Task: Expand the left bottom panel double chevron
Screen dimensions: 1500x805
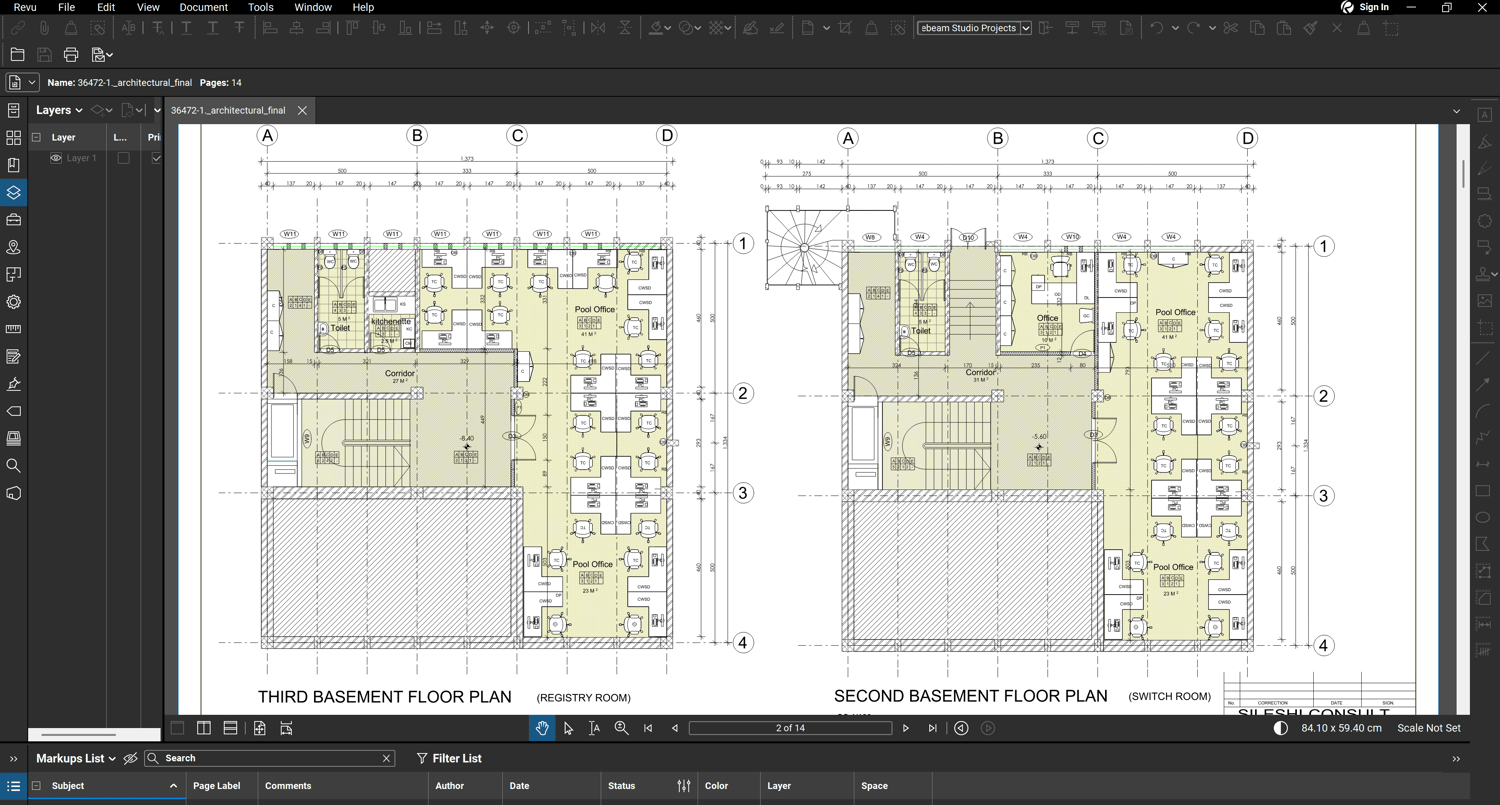Action: pyautogui.click(x=14, y=759)
